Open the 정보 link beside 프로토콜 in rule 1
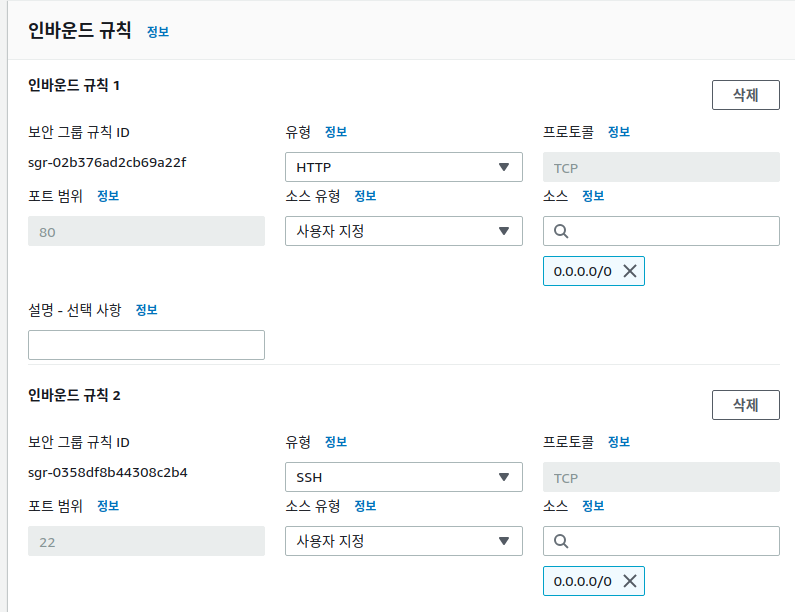795x612 pixels. coord(619,132)
